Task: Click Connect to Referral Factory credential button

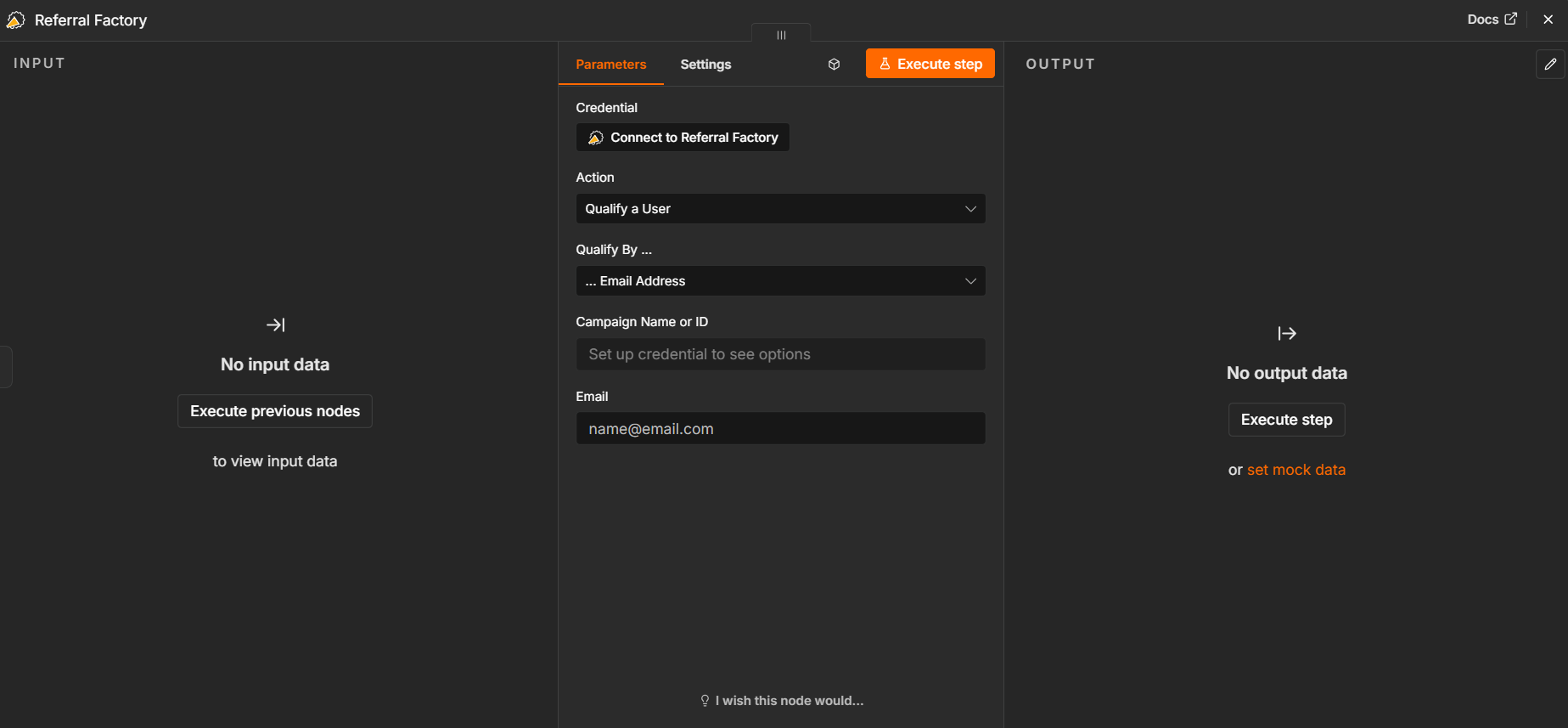Action: coord(683,138)
